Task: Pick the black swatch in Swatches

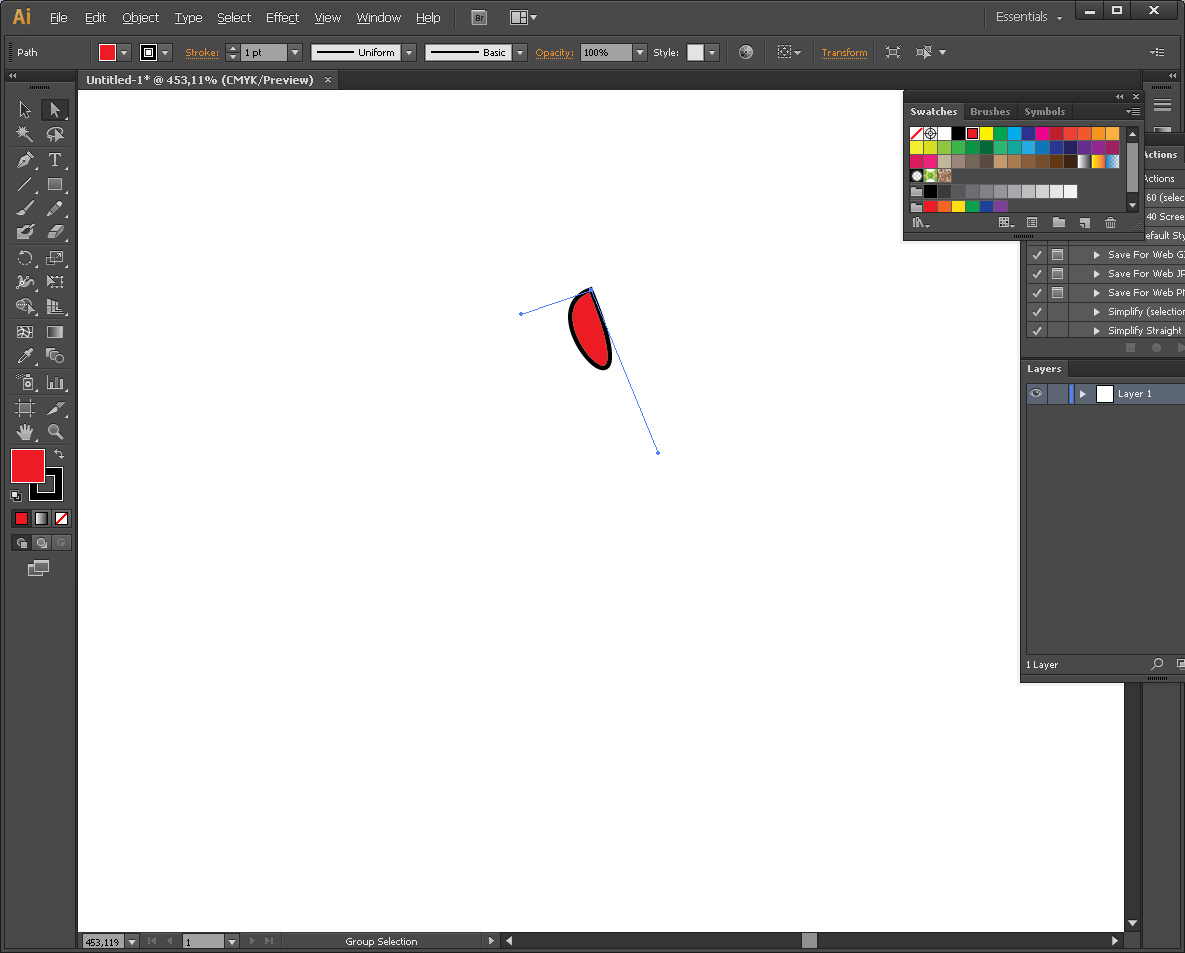Action: click(958, 134)
